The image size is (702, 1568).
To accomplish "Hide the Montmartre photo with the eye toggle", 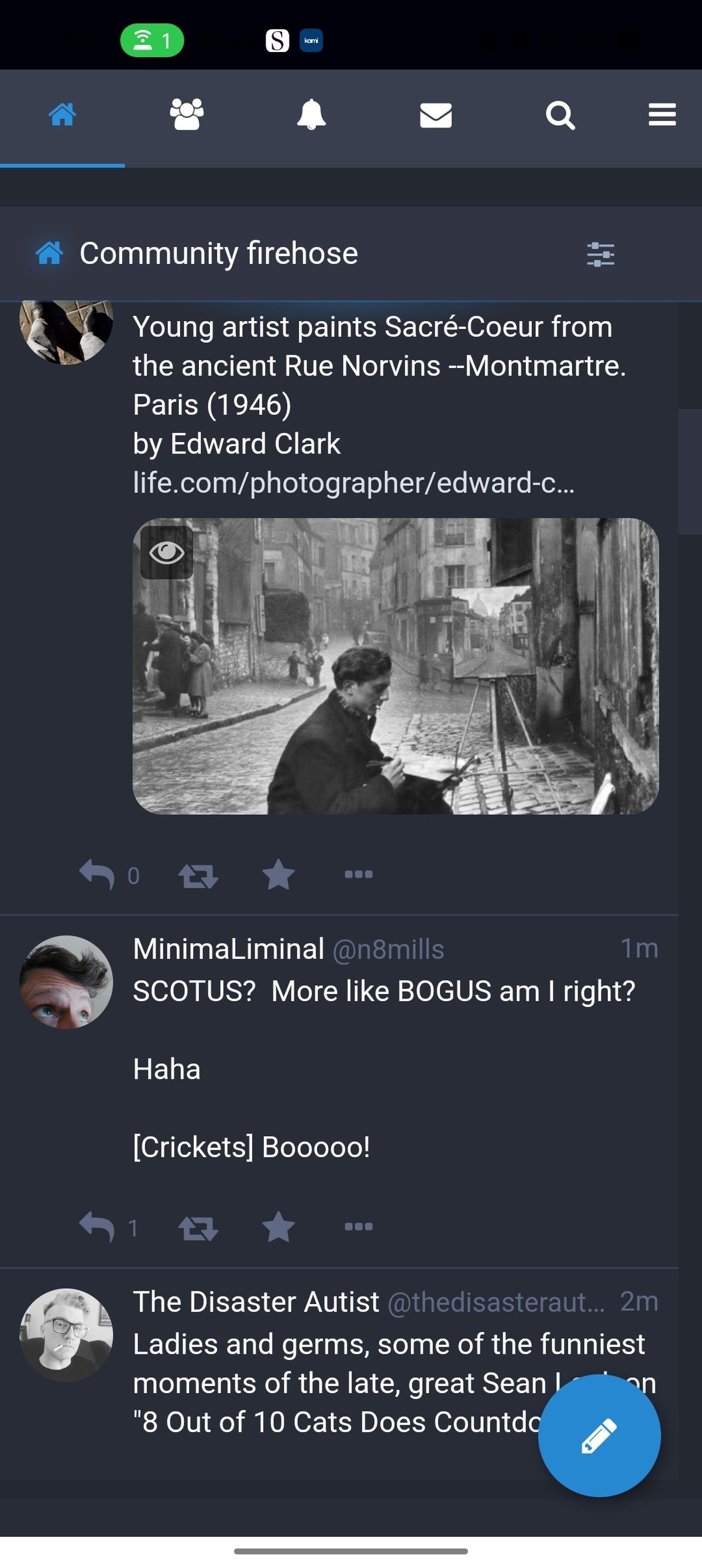I will [166, 553].
